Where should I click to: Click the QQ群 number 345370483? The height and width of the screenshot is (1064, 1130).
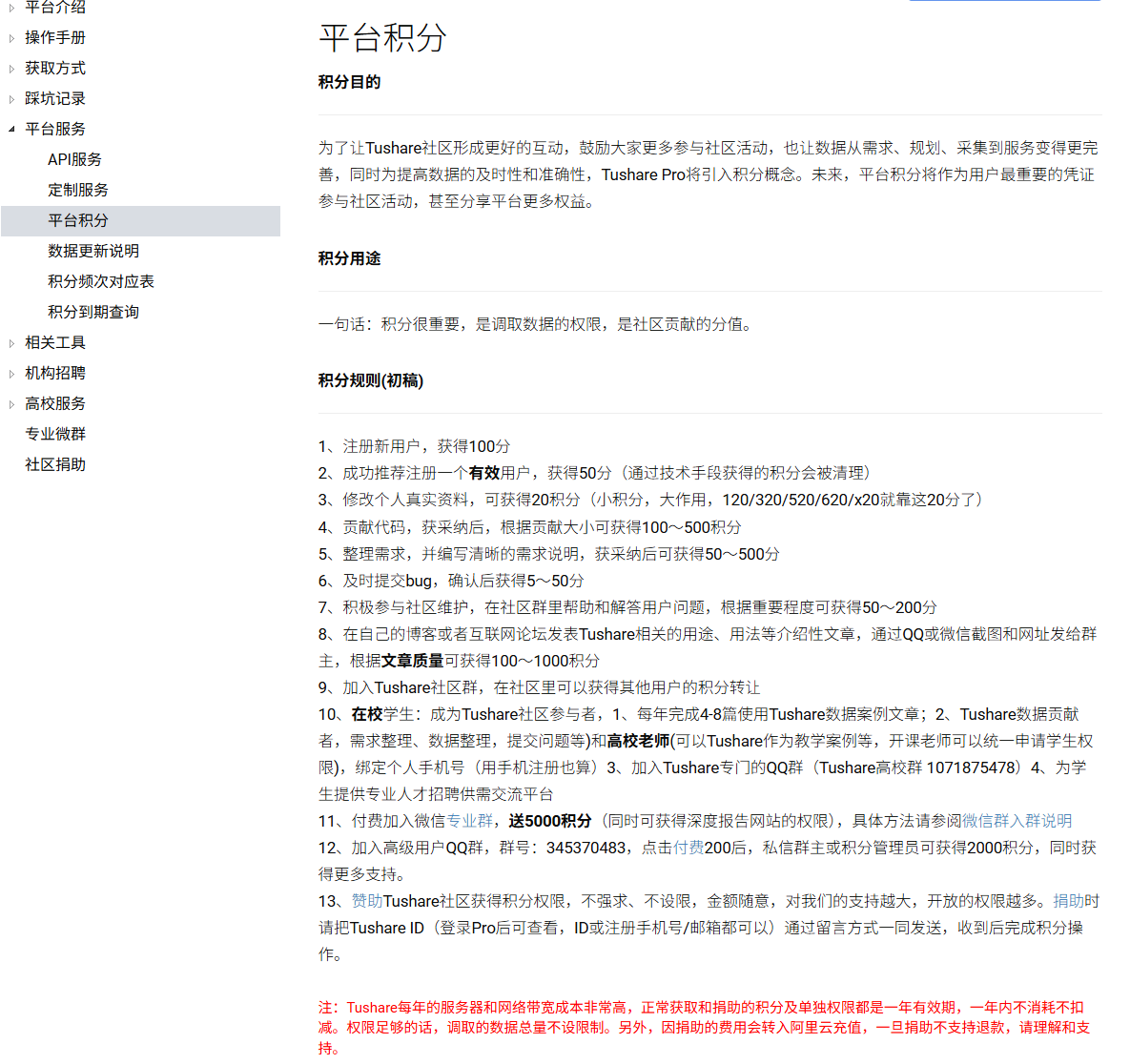pos(586,848)
